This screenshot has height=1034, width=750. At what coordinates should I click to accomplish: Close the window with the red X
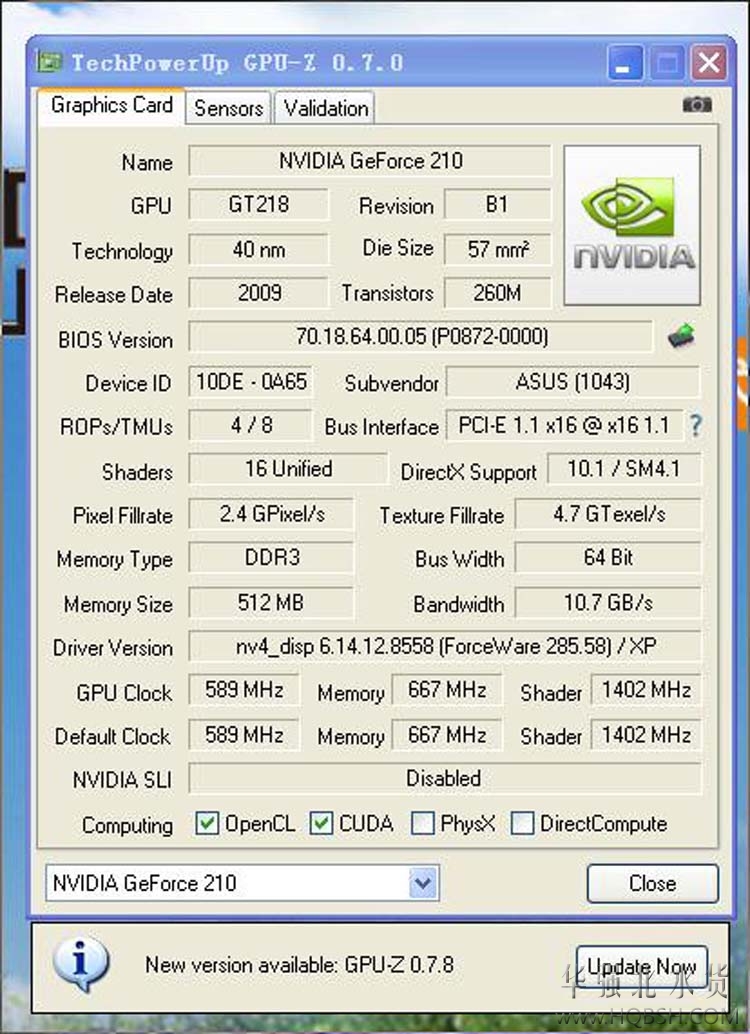click(x=708, y=63)
